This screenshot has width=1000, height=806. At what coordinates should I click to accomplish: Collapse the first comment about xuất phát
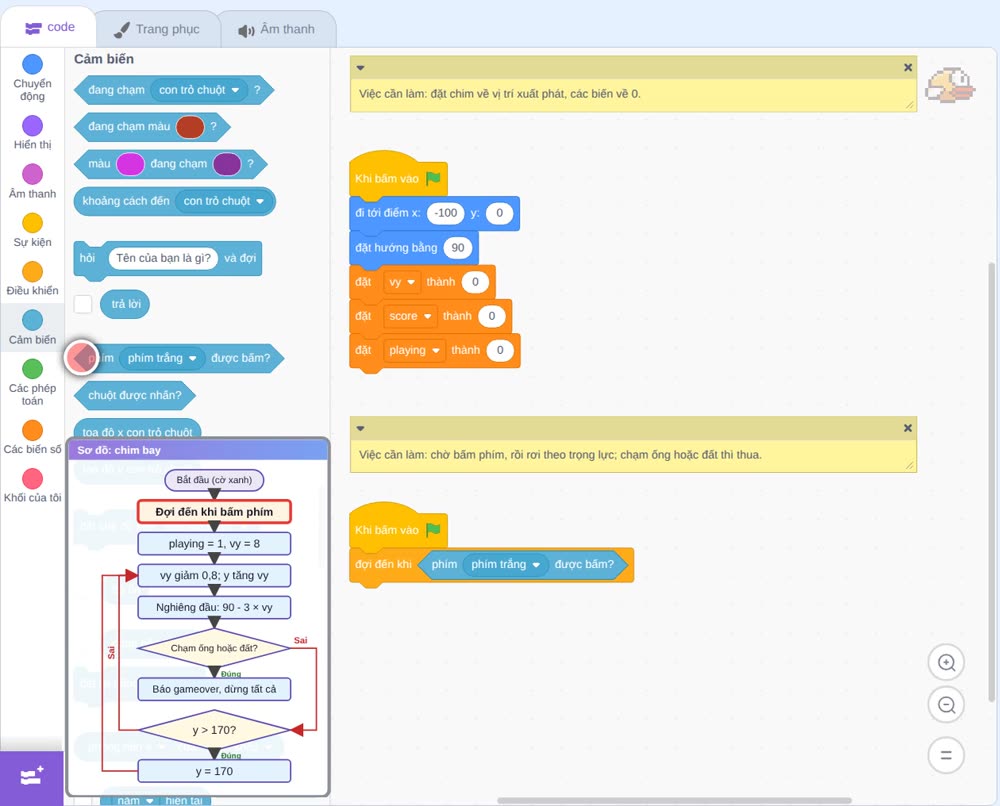(x=360, y=68)
